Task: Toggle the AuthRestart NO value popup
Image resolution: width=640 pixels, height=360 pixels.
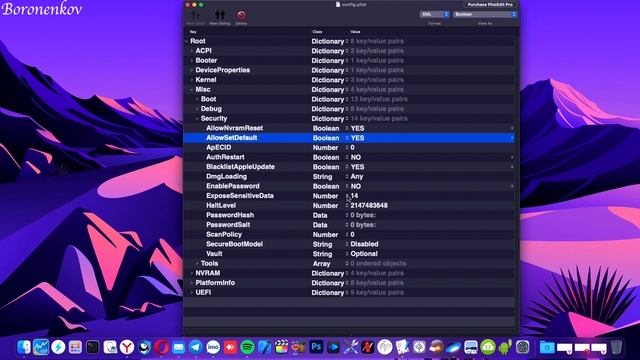Action: 512,157
